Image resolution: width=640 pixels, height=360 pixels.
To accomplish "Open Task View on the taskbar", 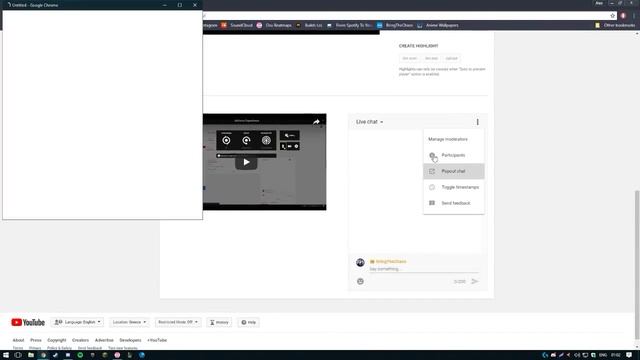I will point(18,355).
